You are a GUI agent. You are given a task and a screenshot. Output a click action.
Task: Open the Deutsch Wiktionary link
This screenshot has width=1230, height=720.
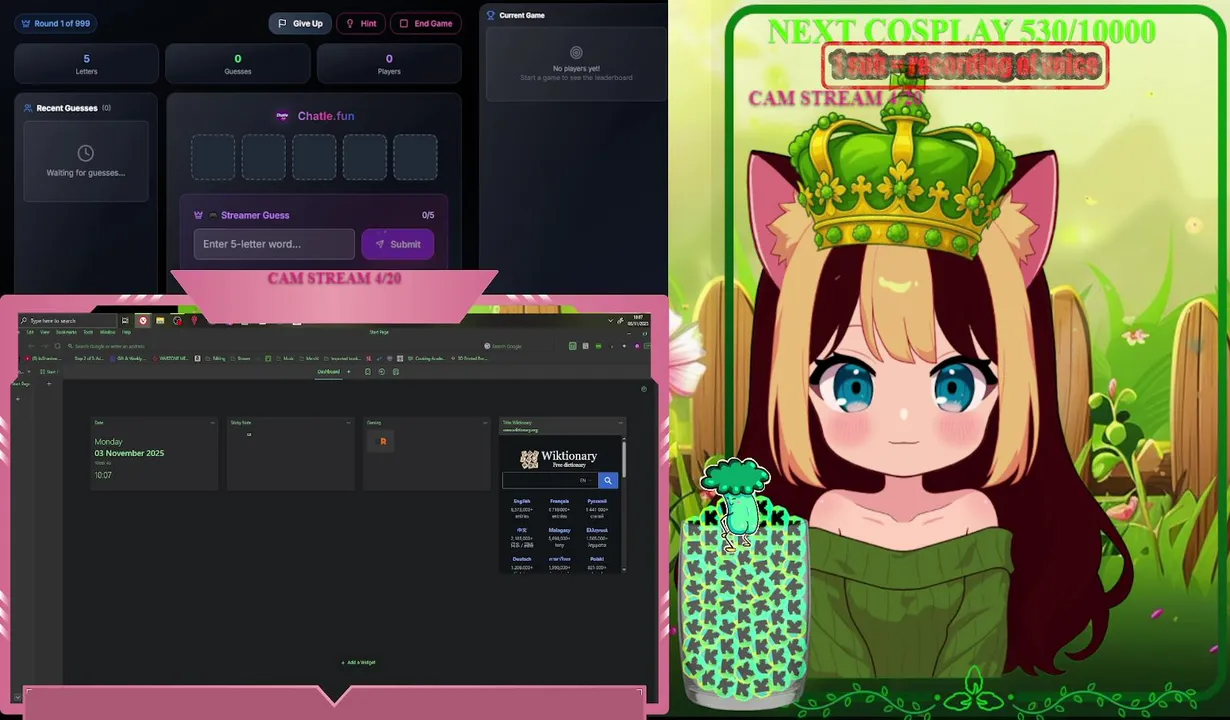(x=522, y=559)
